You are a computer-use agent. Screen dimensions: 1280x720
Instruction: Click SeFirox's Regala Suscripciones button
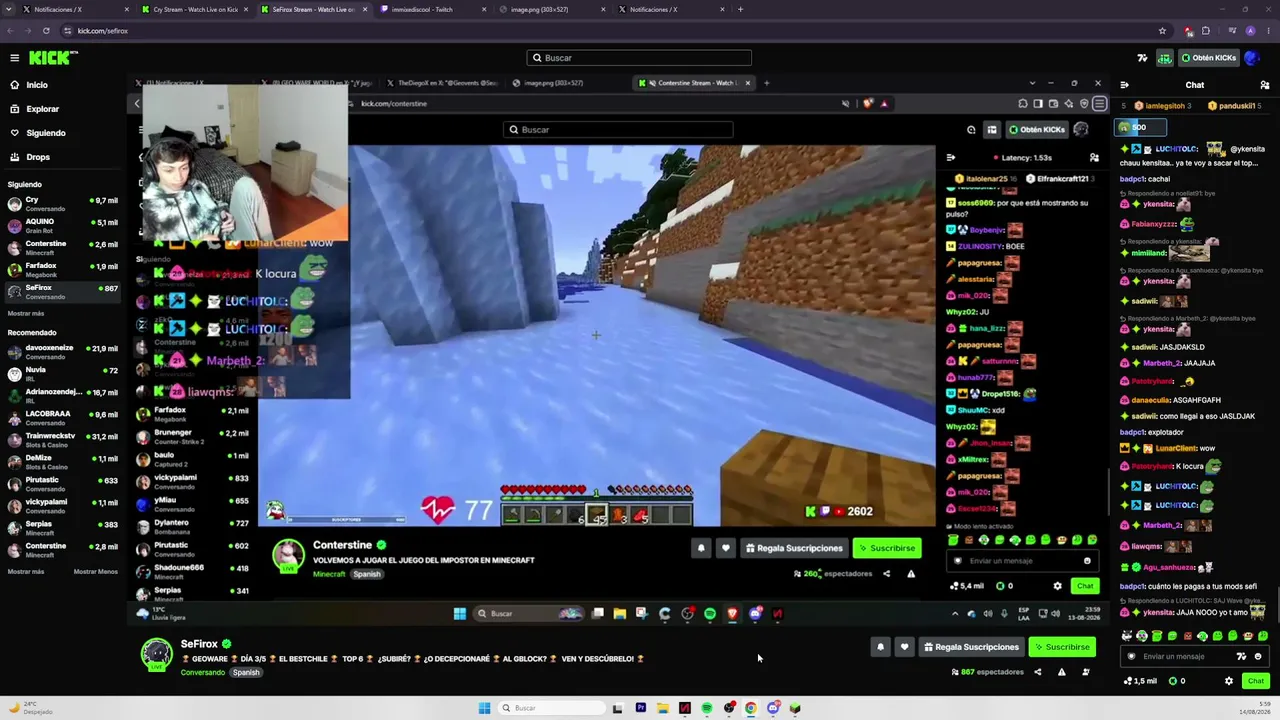click(x=970, y=647)
